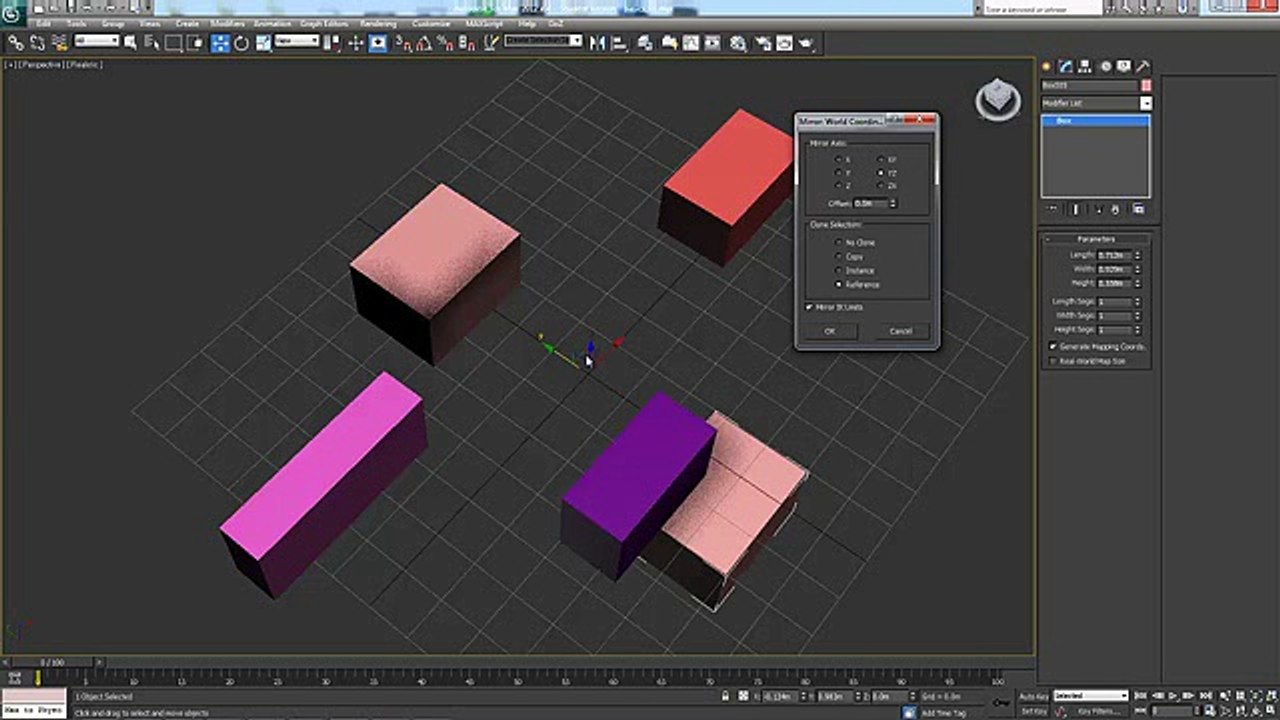Toggle the Selection Lock padlock icon
This screenshot has height=720, width=1280.
point(725,696)
